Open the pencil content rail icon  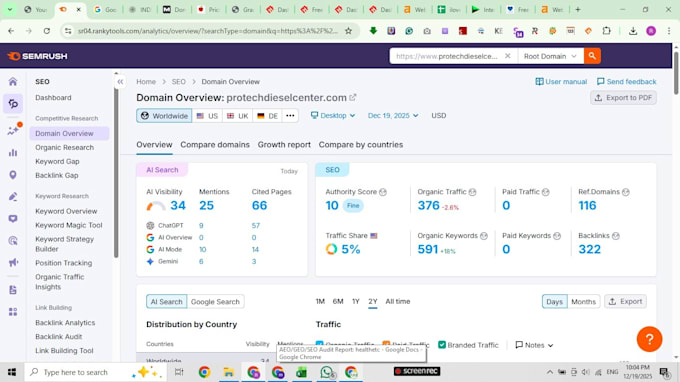[13, 197]
